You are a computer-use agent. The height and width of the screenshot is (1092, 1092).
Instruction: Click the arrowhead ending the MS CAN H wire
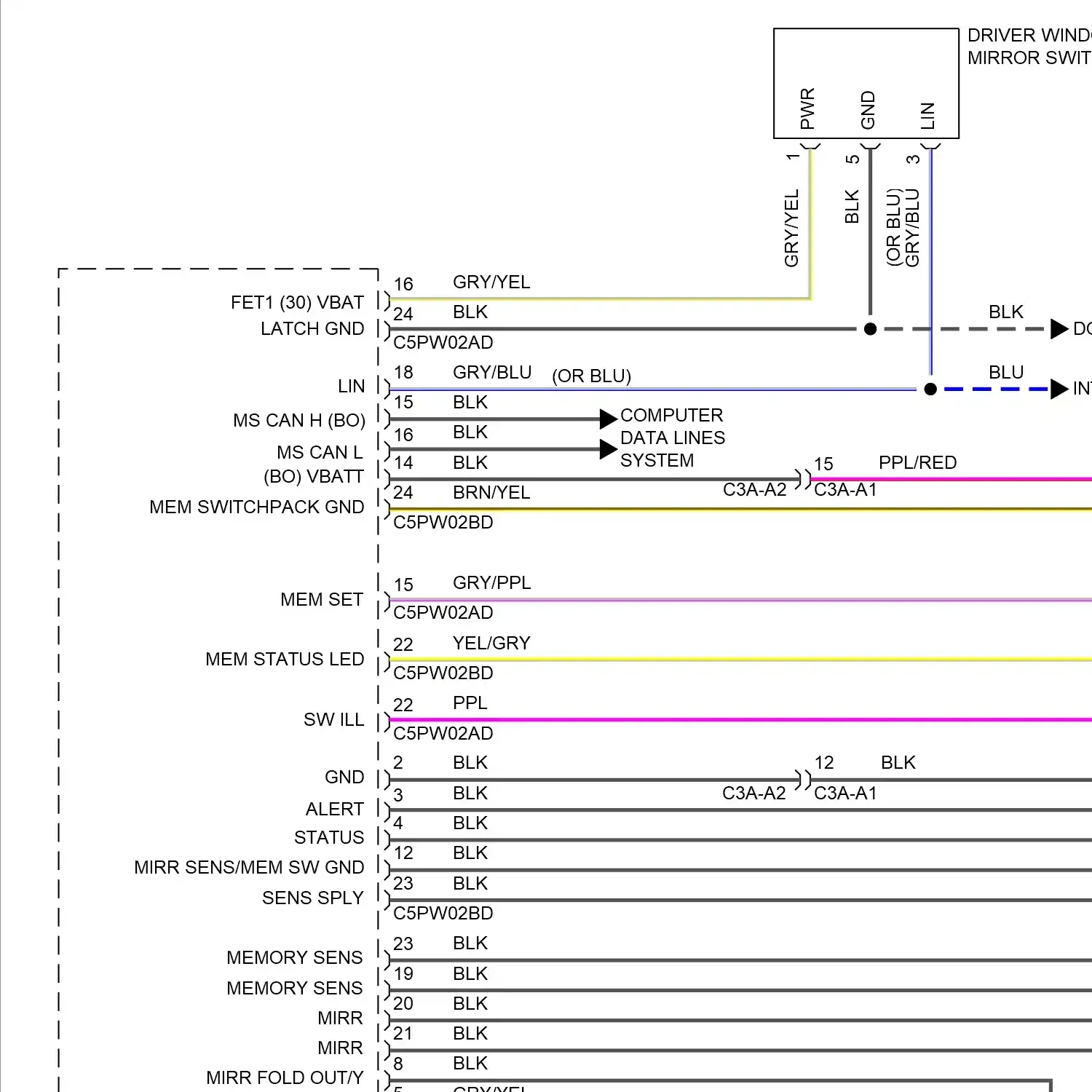[x=609, y=419]
